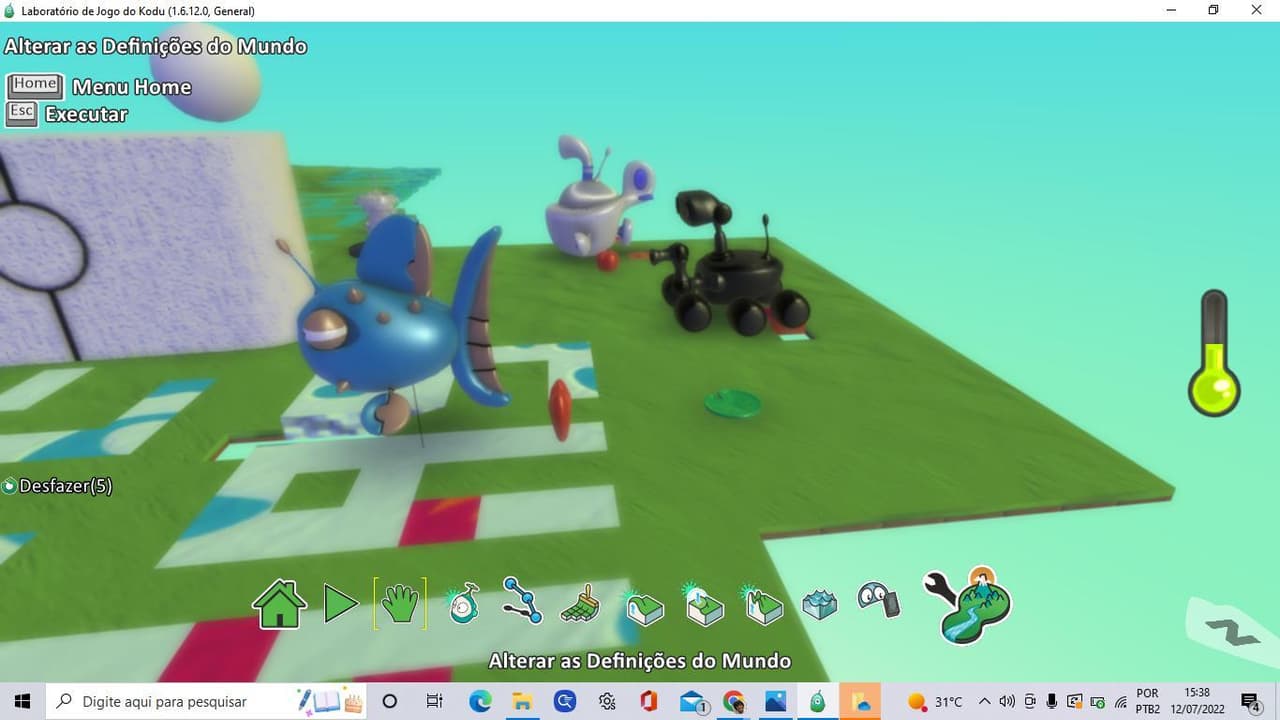The width and height of the screenshot is (1280, 720).
Task: Select the Spiky/Hilly terrain tool
Action: [x=764, y=604]
